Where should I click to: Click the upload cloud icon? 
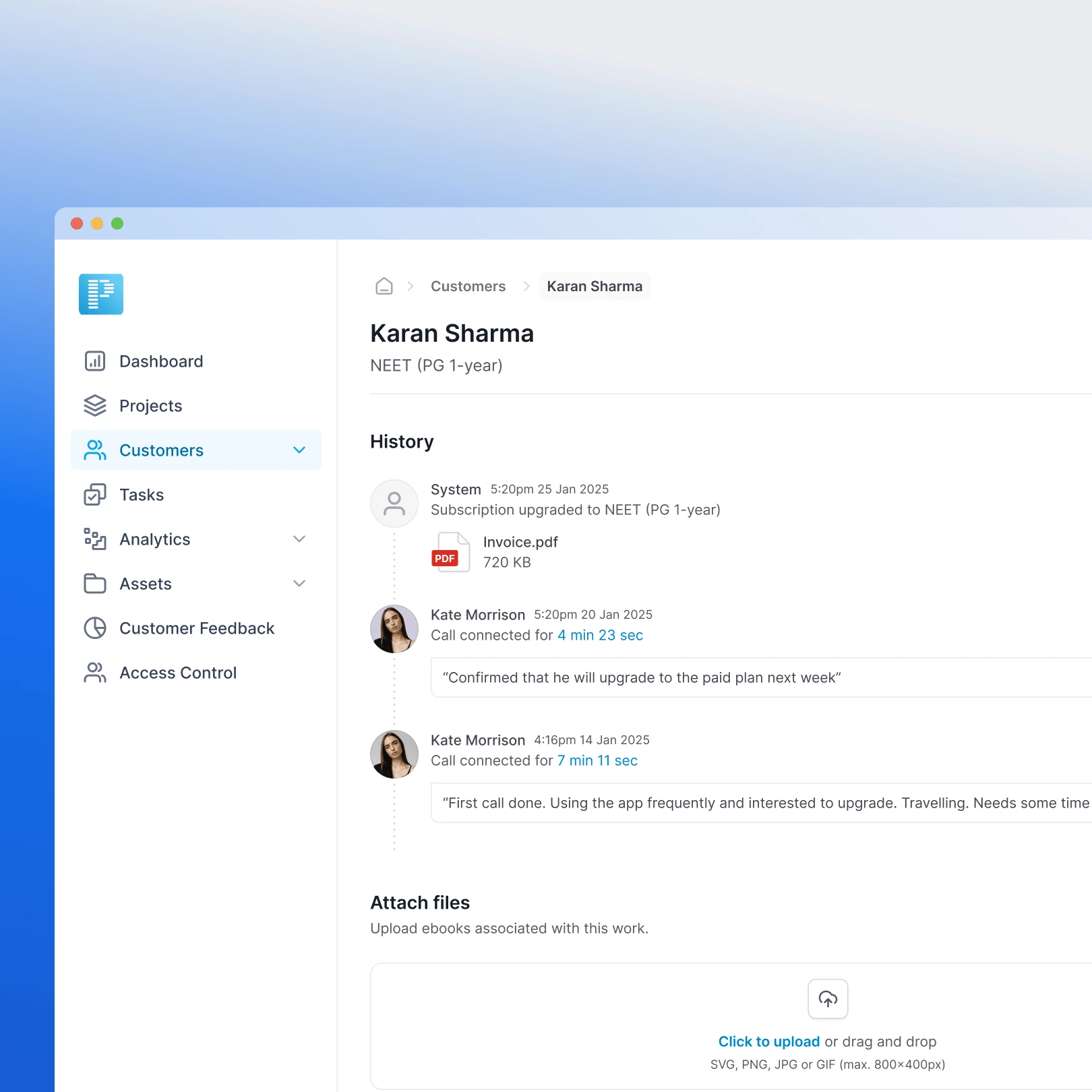point(828,999)
